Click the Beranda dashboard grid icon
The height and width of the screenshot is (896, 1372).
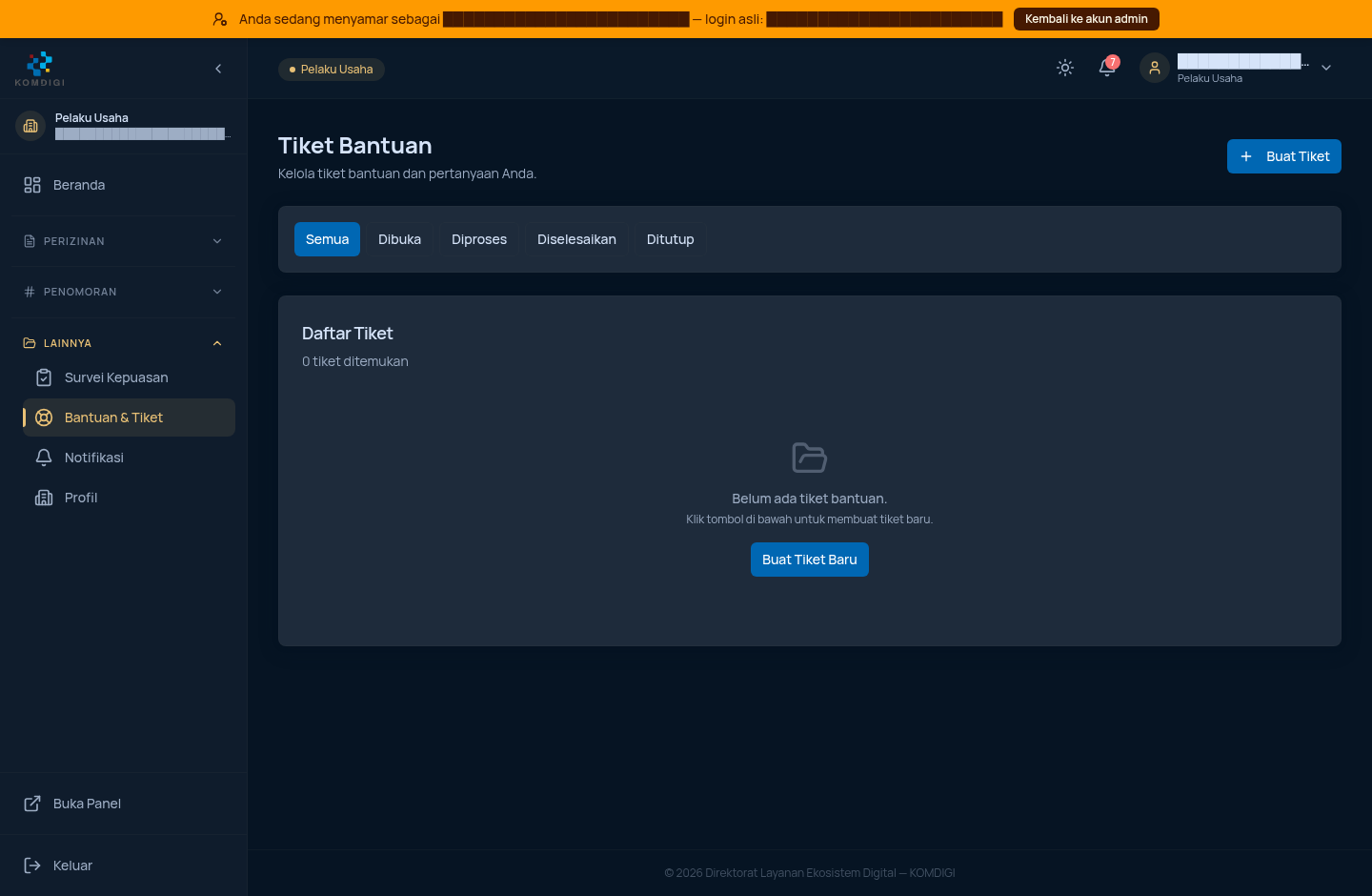[x=32, y=185]
